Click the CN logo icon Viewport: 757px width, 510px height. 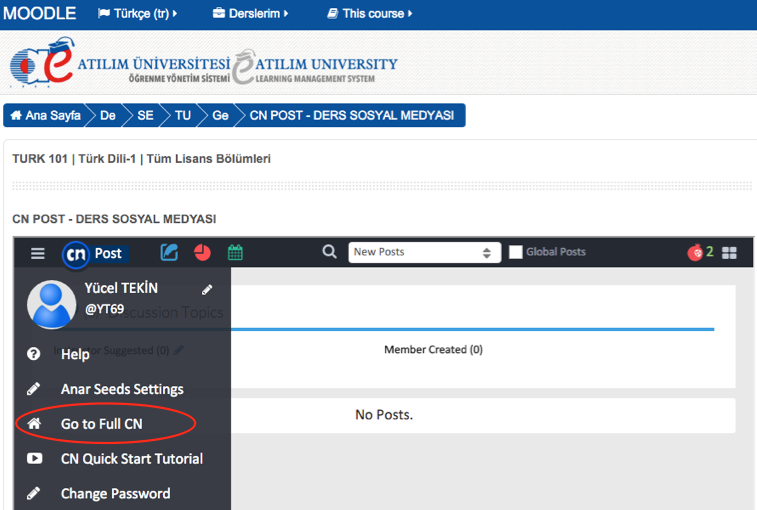[x=76, y=254]
